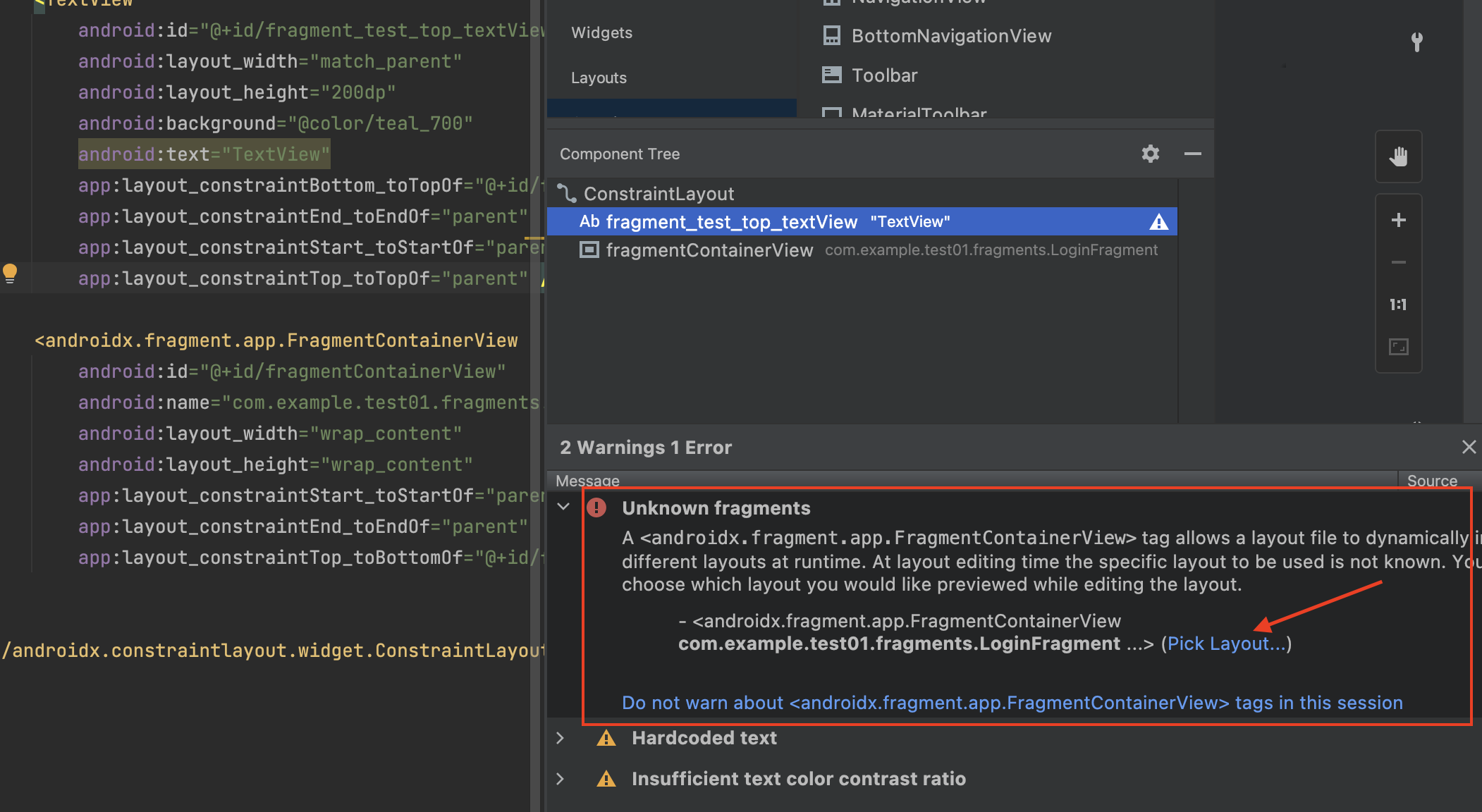Click the zoom to fit screen icon
This screenshot has height=812, width=1482.
pos(1398,347)
